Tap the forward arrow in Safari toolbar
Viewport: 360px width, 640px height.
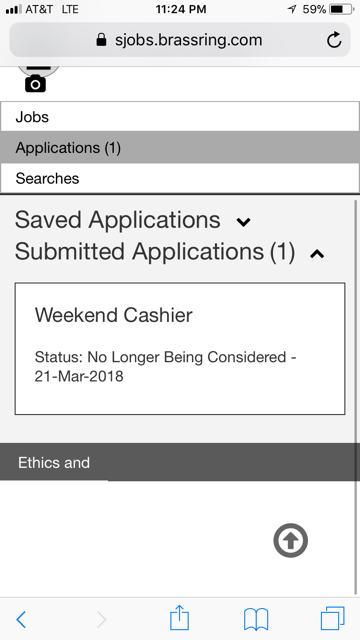pos(102,620)
